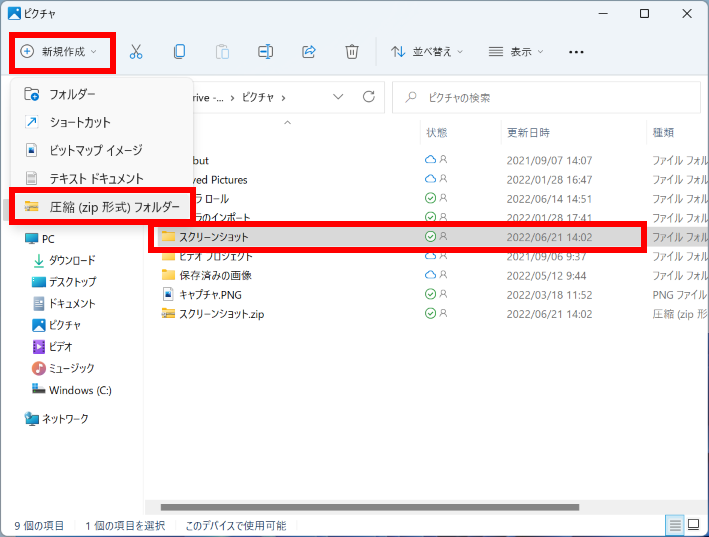Click date 2022/05/12 9:44 of 保存済みの画像
Viewport: 709px width, 537px height.
click(x=546, y=275)
